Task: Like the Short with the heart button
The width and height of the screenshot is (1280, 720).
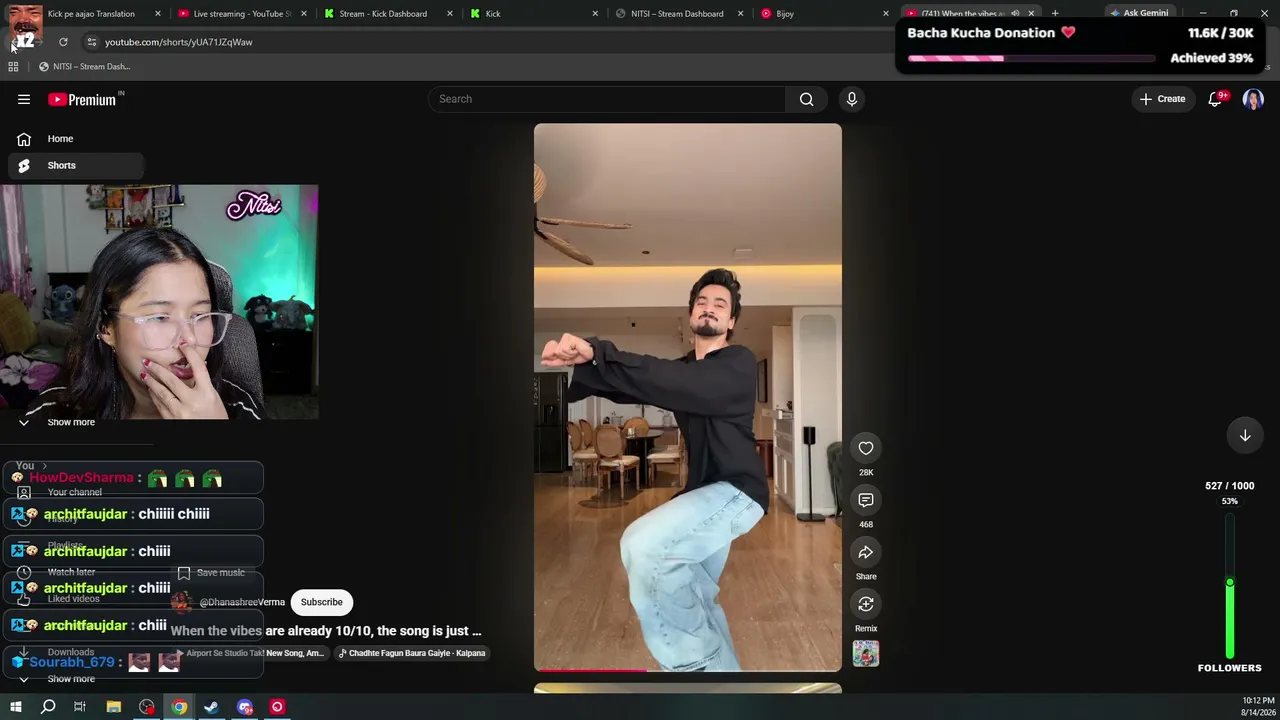Action: coord(866,448)
